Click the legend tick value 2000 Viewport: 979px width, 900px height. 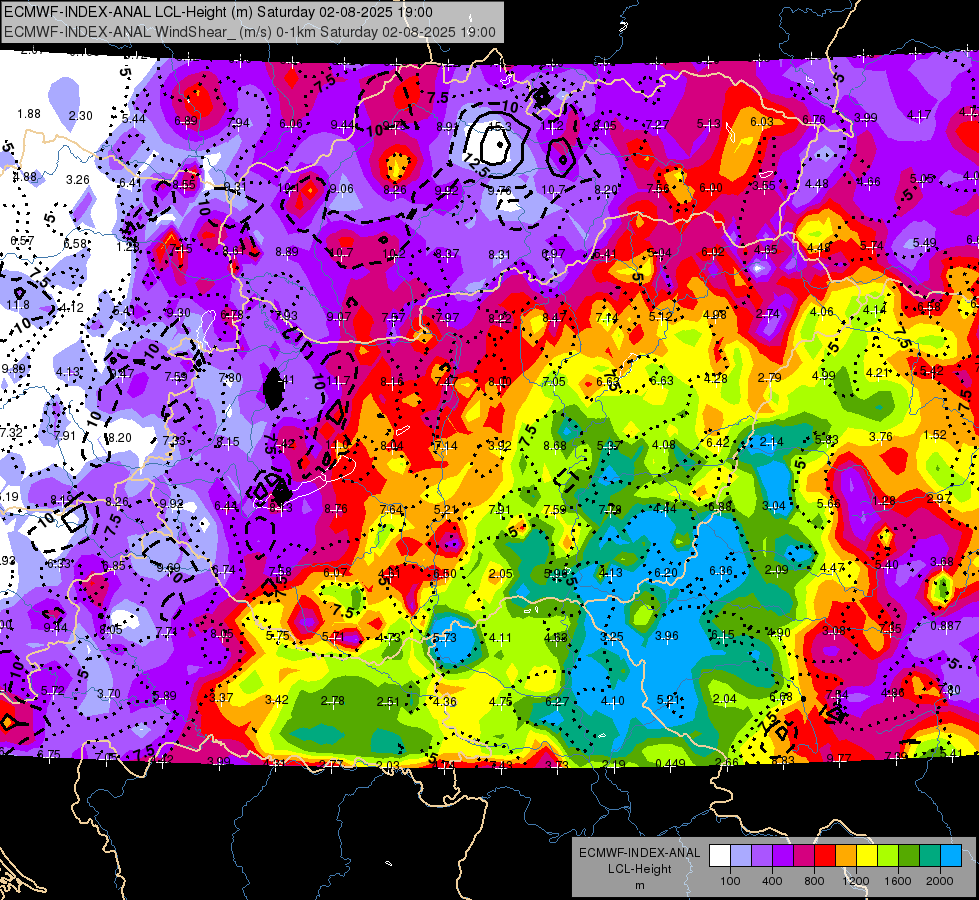[x=940, y=881]
